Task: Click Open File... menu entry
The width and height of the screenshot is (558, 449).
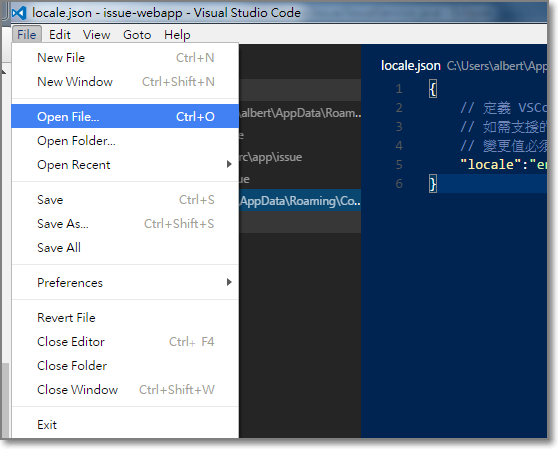Action: click(x=125, y=116)
